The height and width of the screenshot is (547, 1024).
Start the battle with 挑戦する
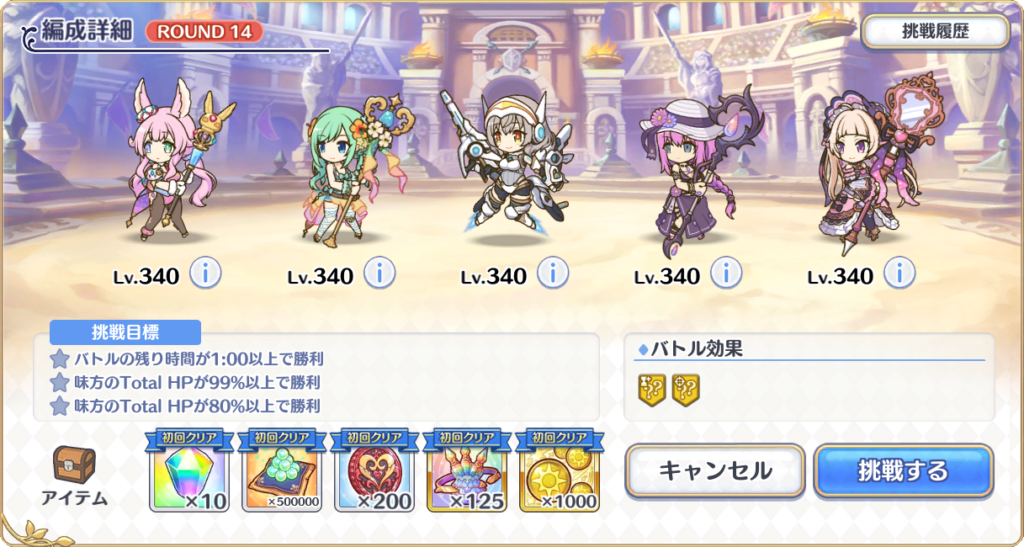pos(904,471)
